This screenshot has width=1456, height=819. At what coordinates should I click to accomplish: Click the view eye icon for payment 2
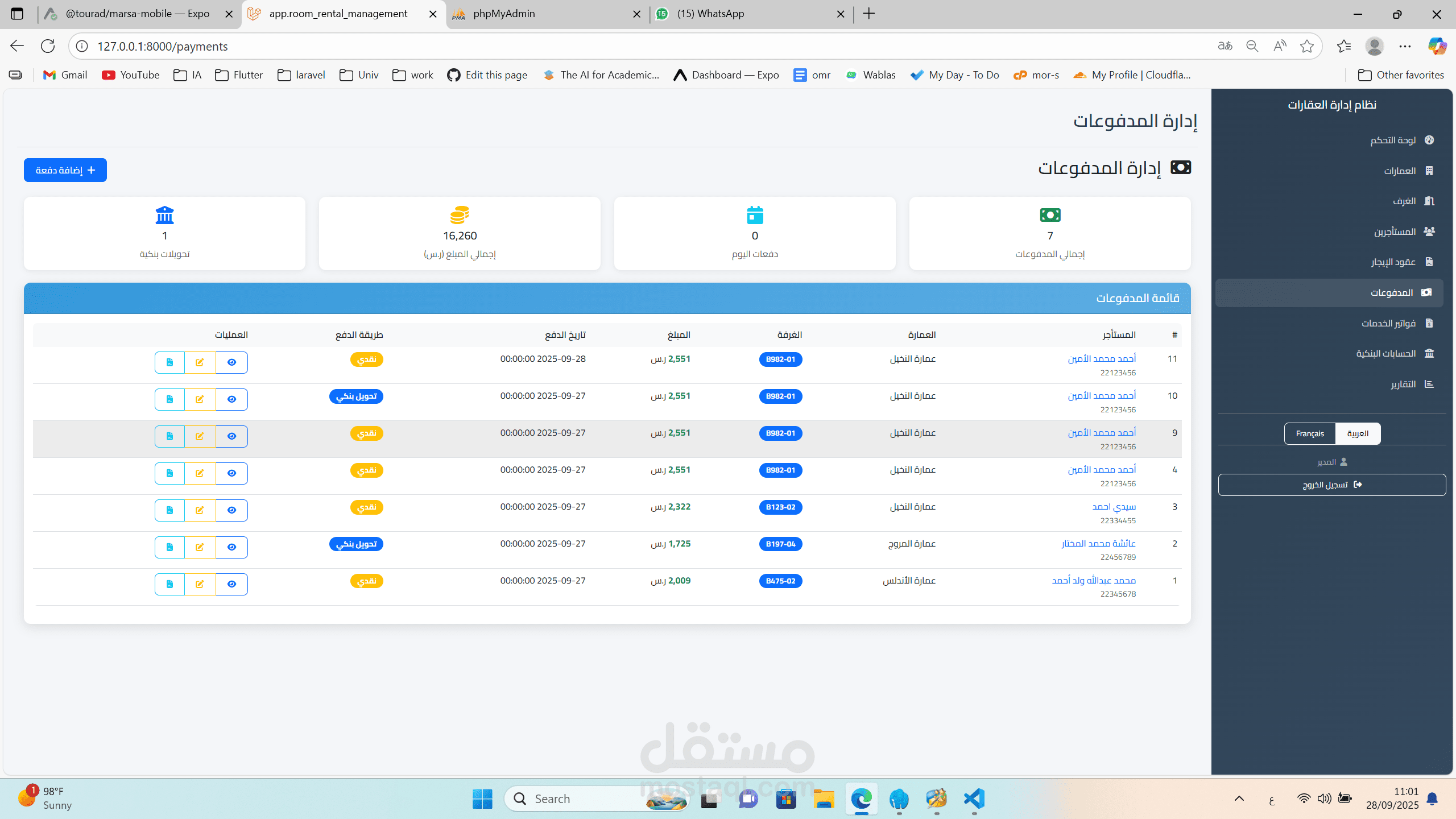(x=231, y=547)
